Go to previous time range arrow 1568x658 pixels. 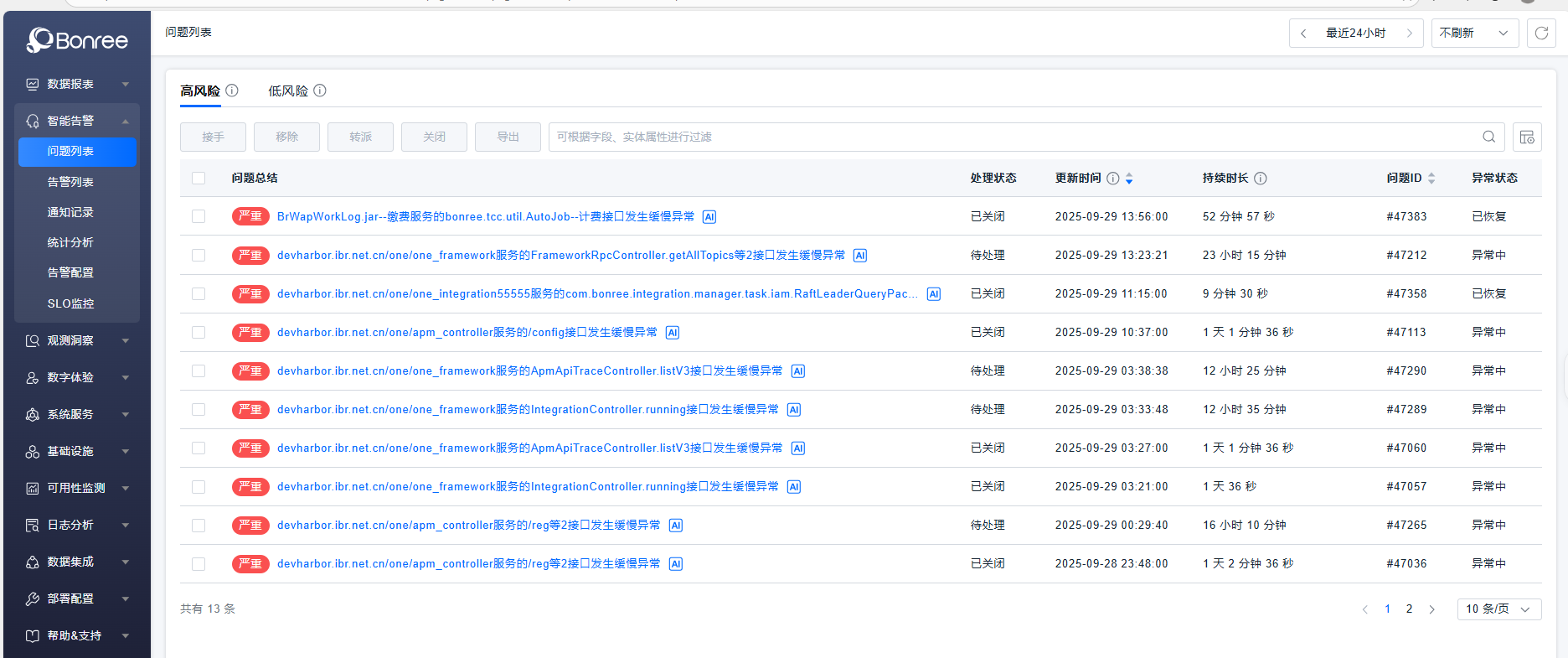(x=1303, y=34)
